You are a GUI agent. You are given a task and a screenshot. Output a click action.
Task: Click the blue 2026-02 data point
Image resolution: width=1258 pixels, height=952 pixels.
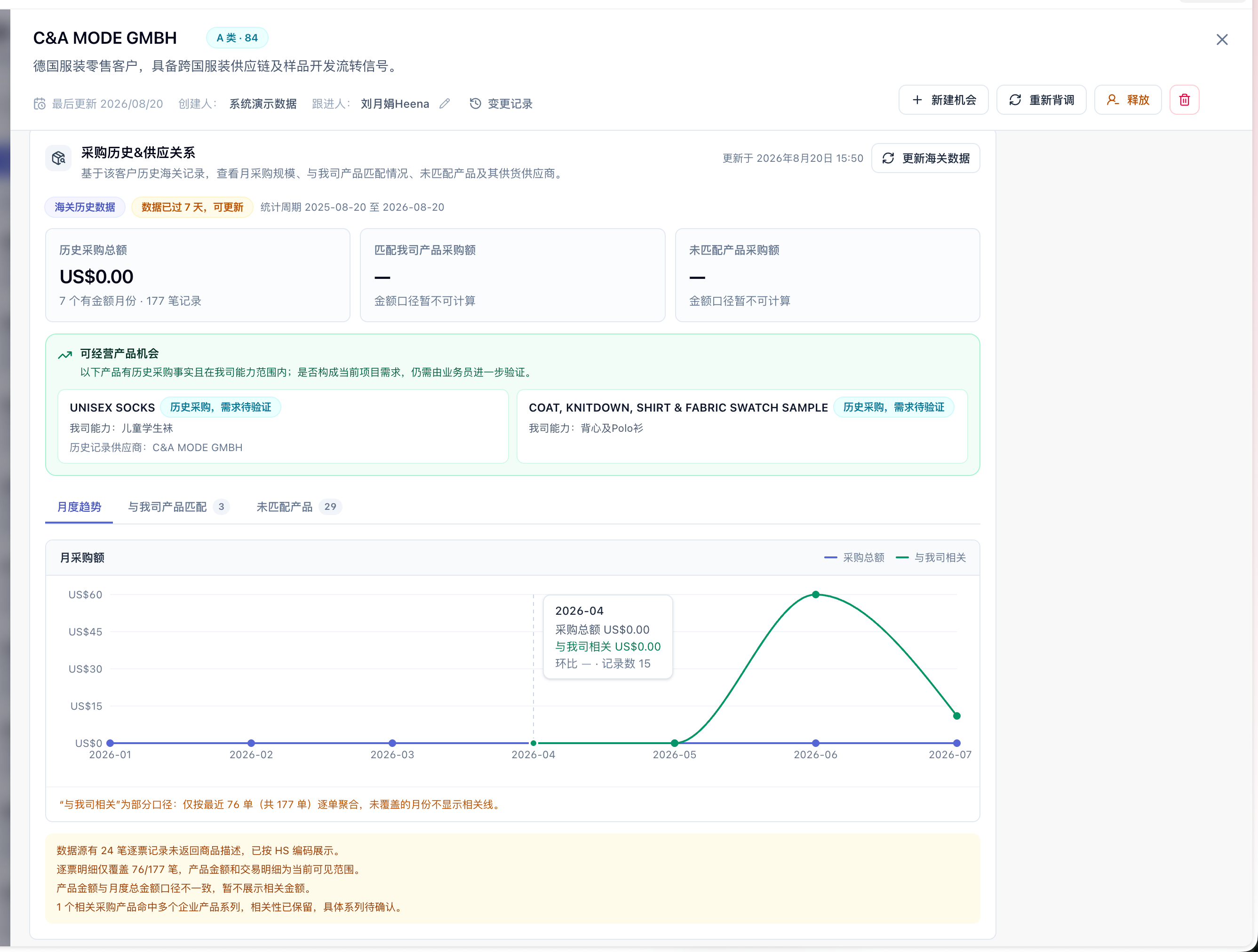[x=251, y=743]
